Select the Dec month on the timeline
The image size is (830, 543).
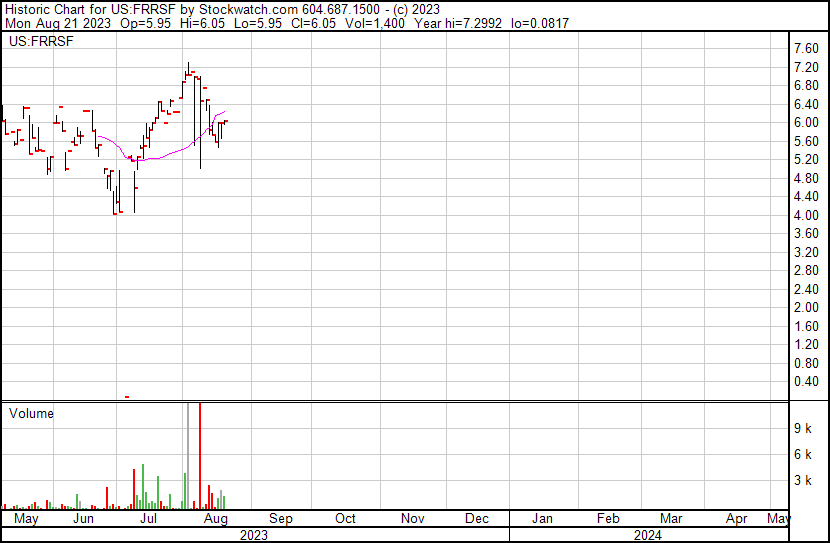(x=477, y=519)
